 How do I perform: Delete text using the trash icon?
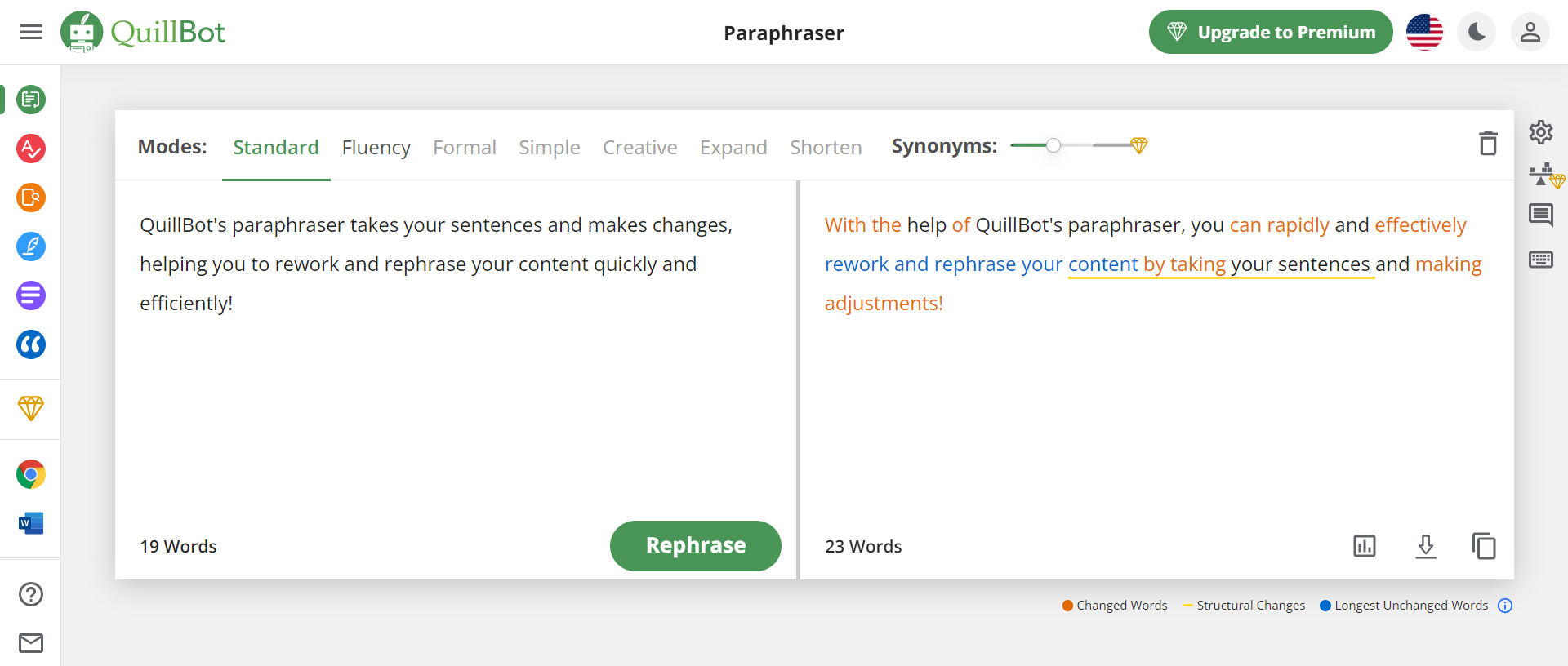pyautogui.click(x=1488, y=144)
